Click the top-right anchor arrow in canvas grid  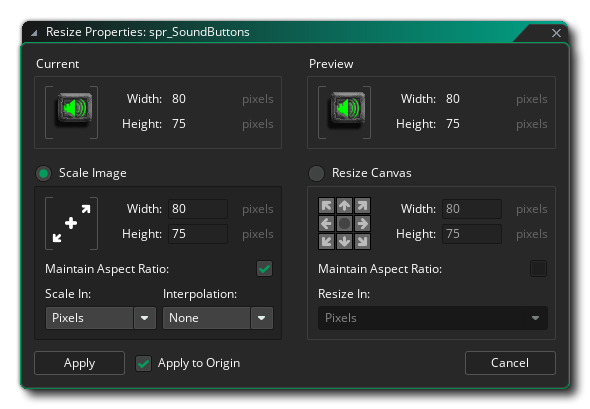(362, 206)
